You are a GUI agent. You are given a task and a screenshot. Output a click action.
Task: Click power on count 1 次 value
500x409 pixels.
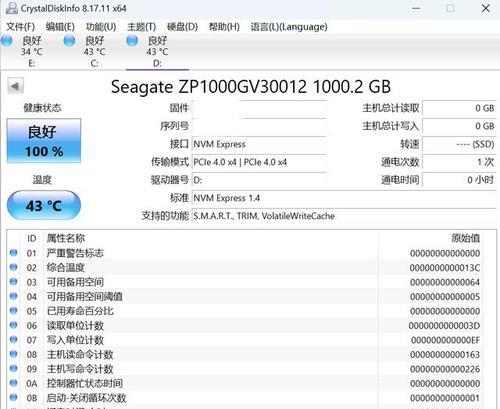459,162
